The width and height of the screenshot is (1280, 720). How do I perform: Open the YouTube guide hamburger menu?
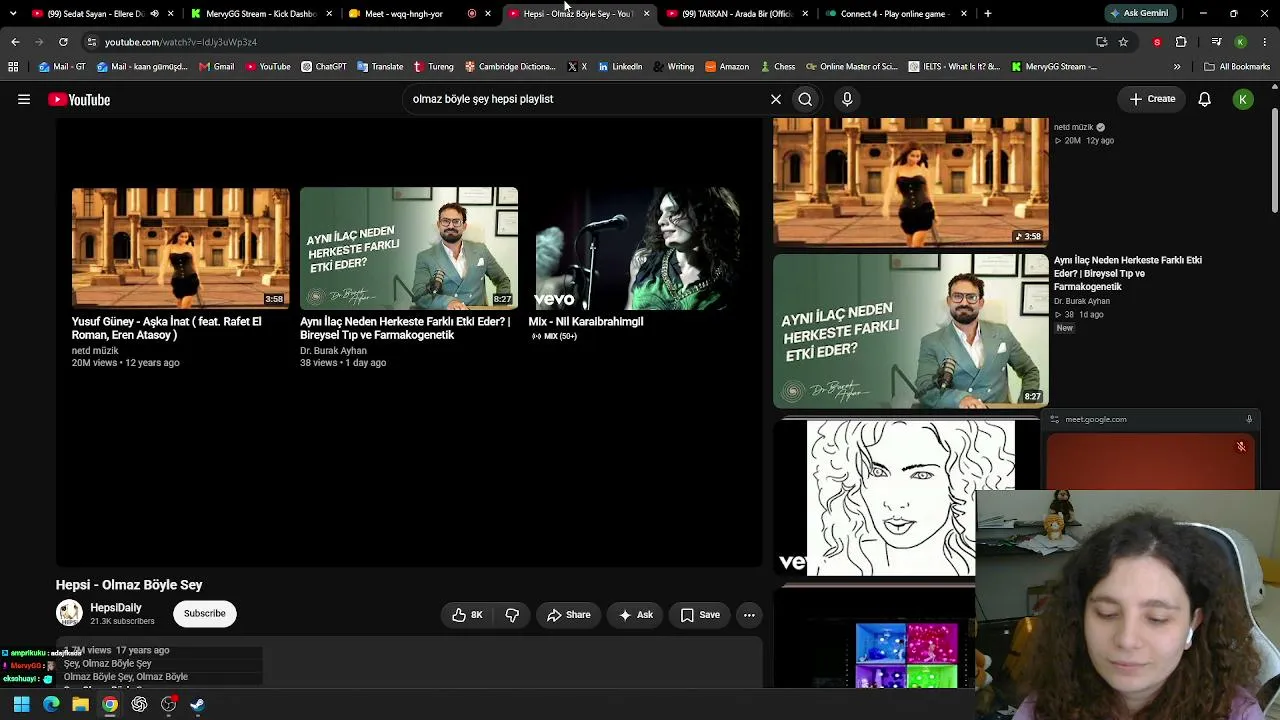pyautogui.click(x=24, y=99)
